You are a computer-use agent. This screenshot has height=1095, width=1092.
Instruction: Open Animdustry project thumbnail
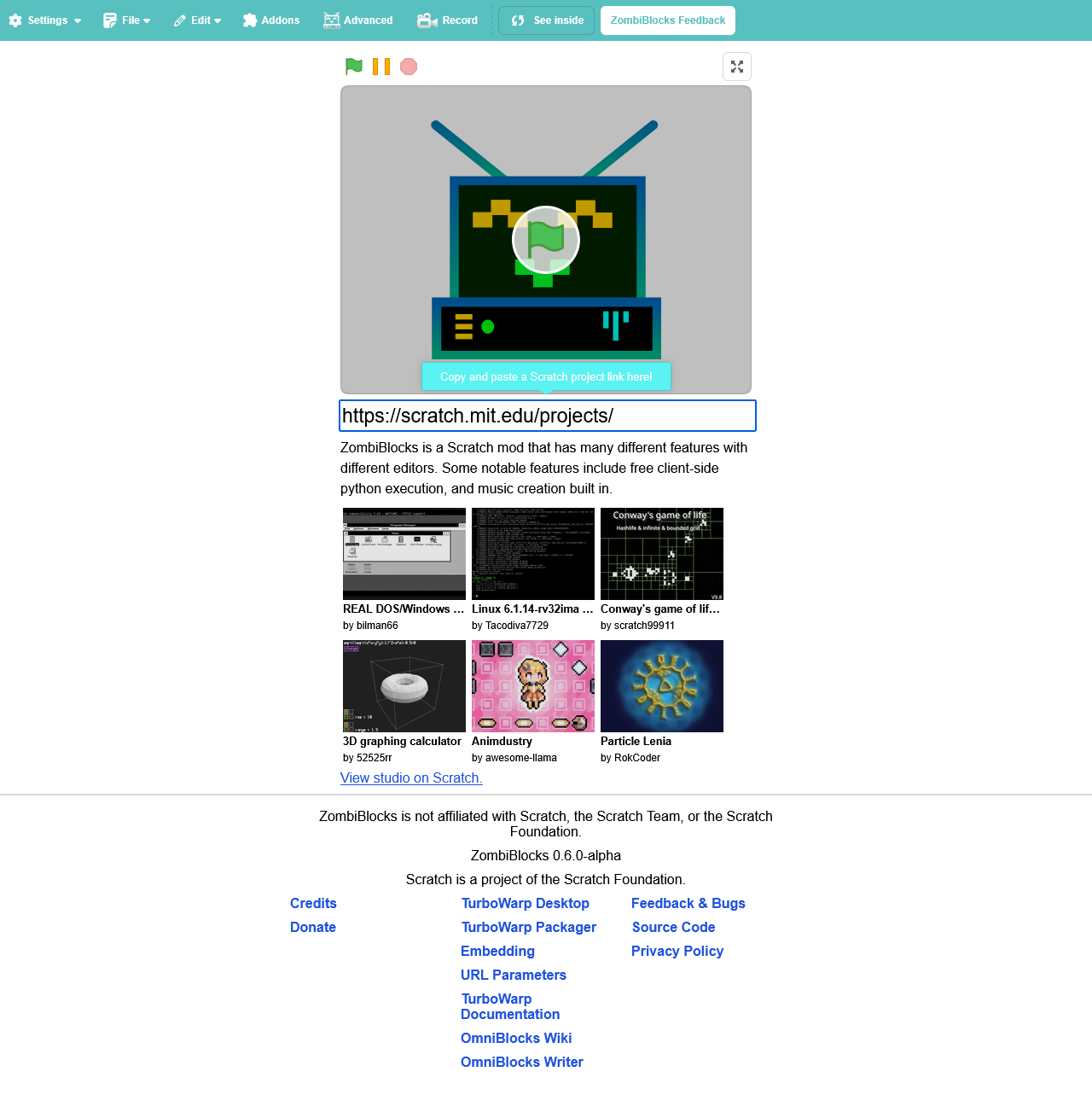[x=533, y=686]
